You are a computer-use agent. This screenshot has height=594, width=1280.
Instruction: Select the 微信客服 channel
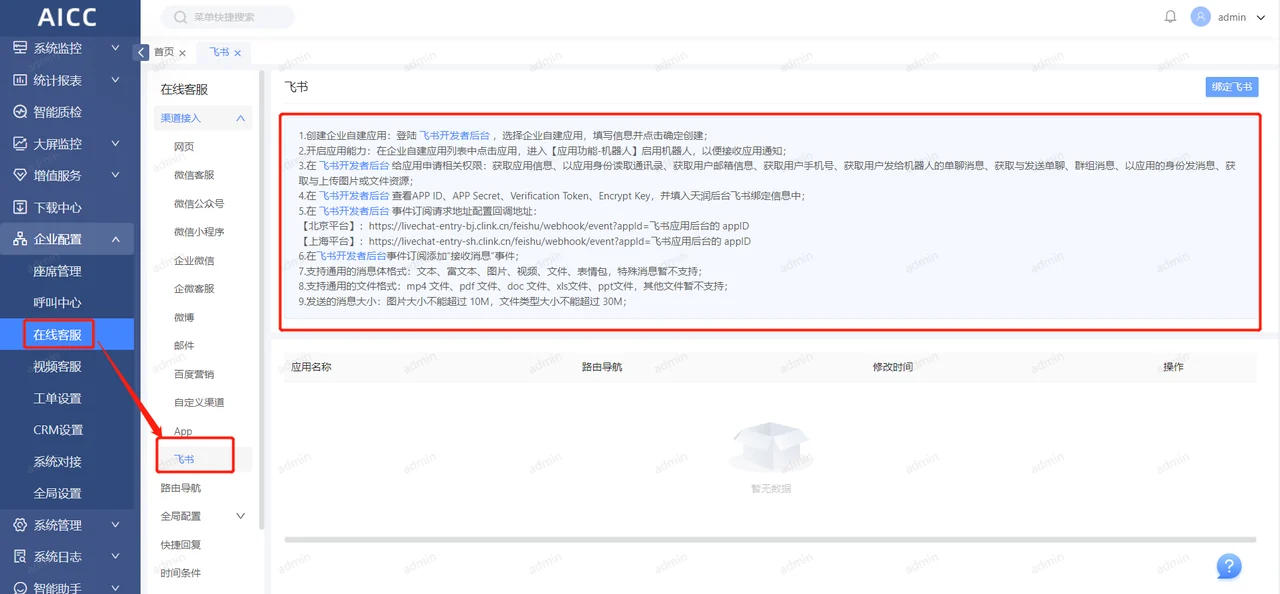tap(194, 175)
